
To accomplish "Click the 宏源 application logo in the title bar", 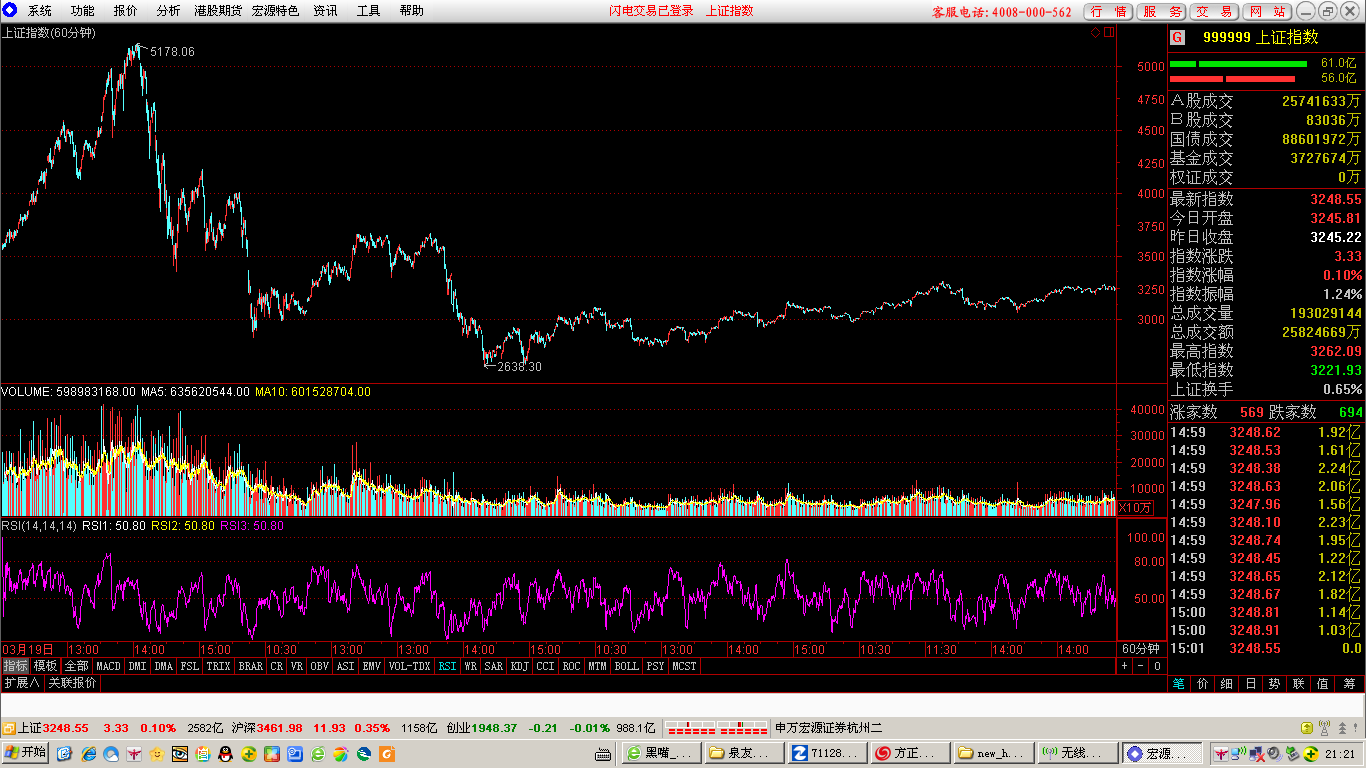I will pyautogui.click(x=9, y=10).
